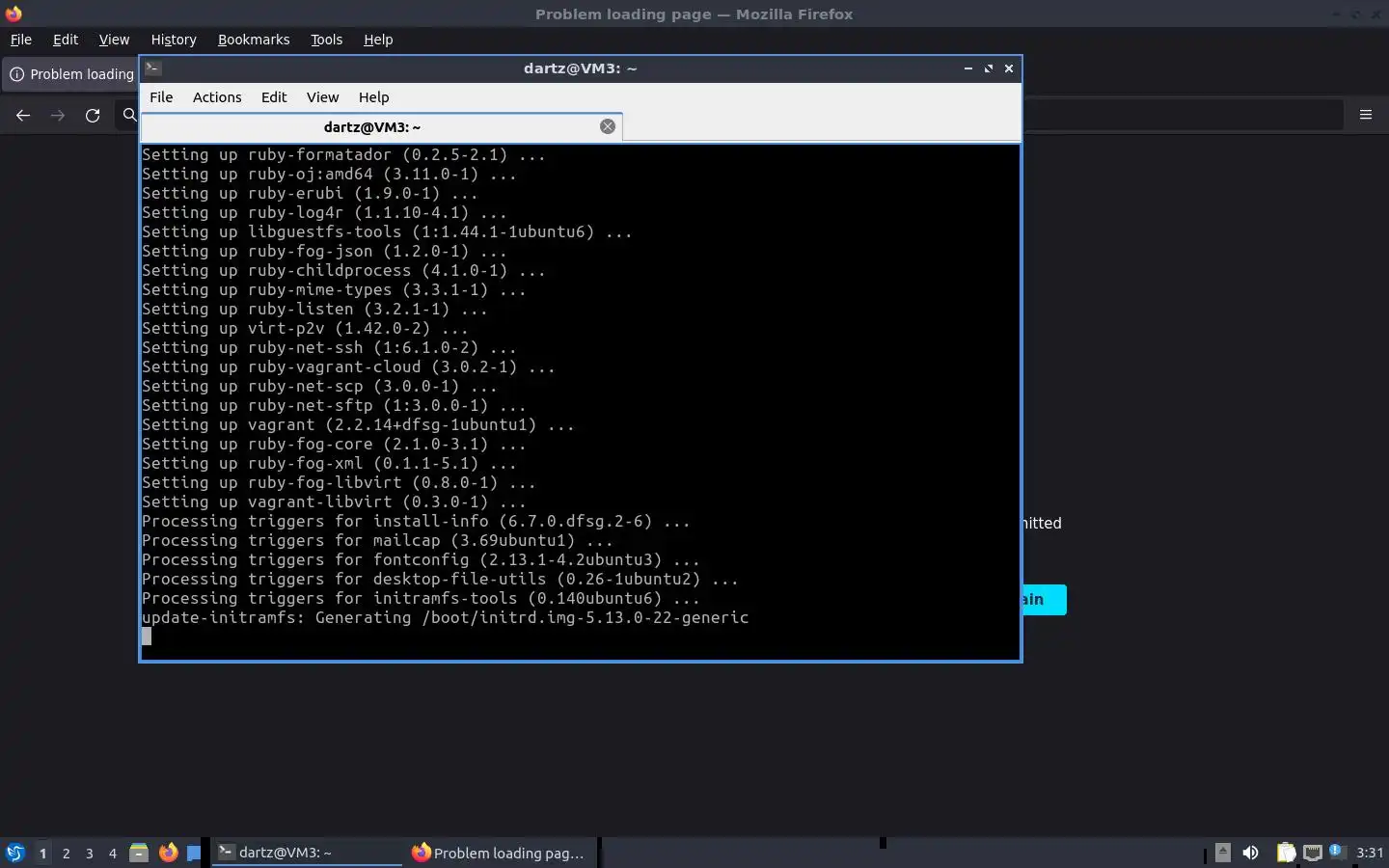1389x868 pixels.
Task: Switch to workspace 2 in pager
Action: pos(66,854)
